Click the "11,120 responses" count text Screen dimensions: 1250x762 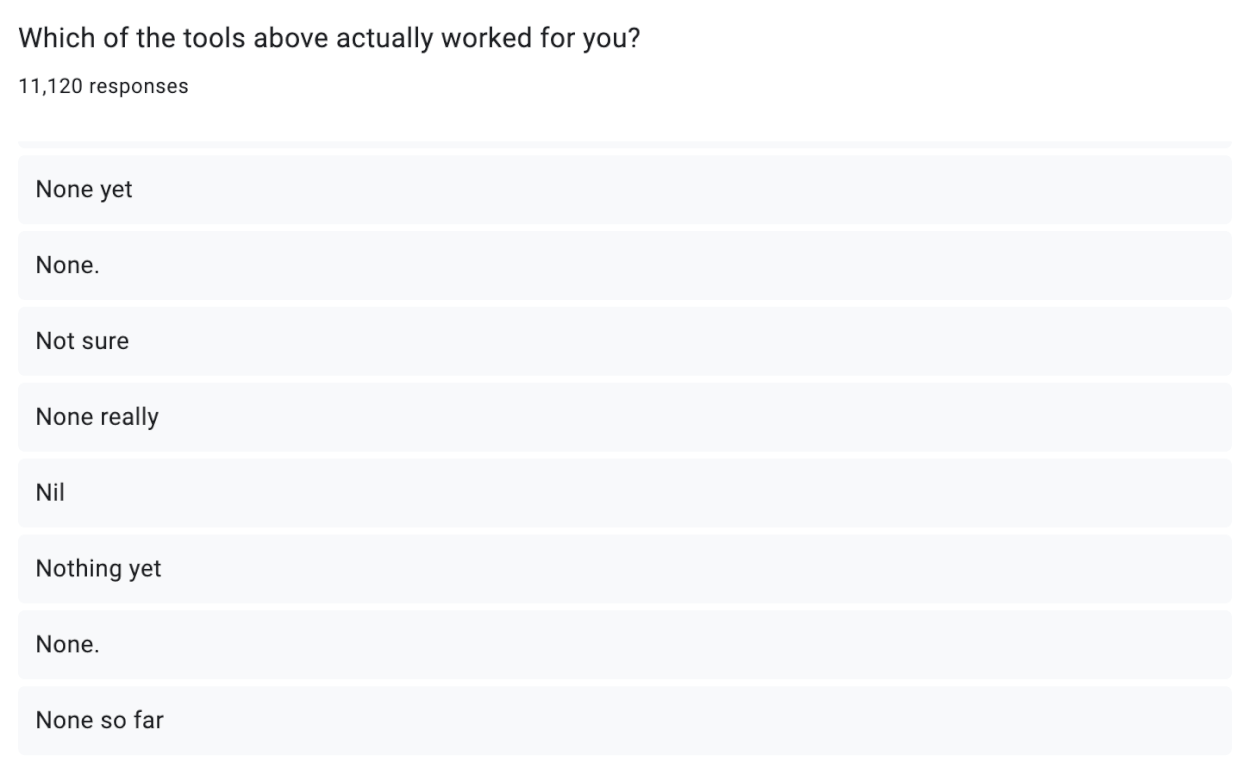point(103,87)
